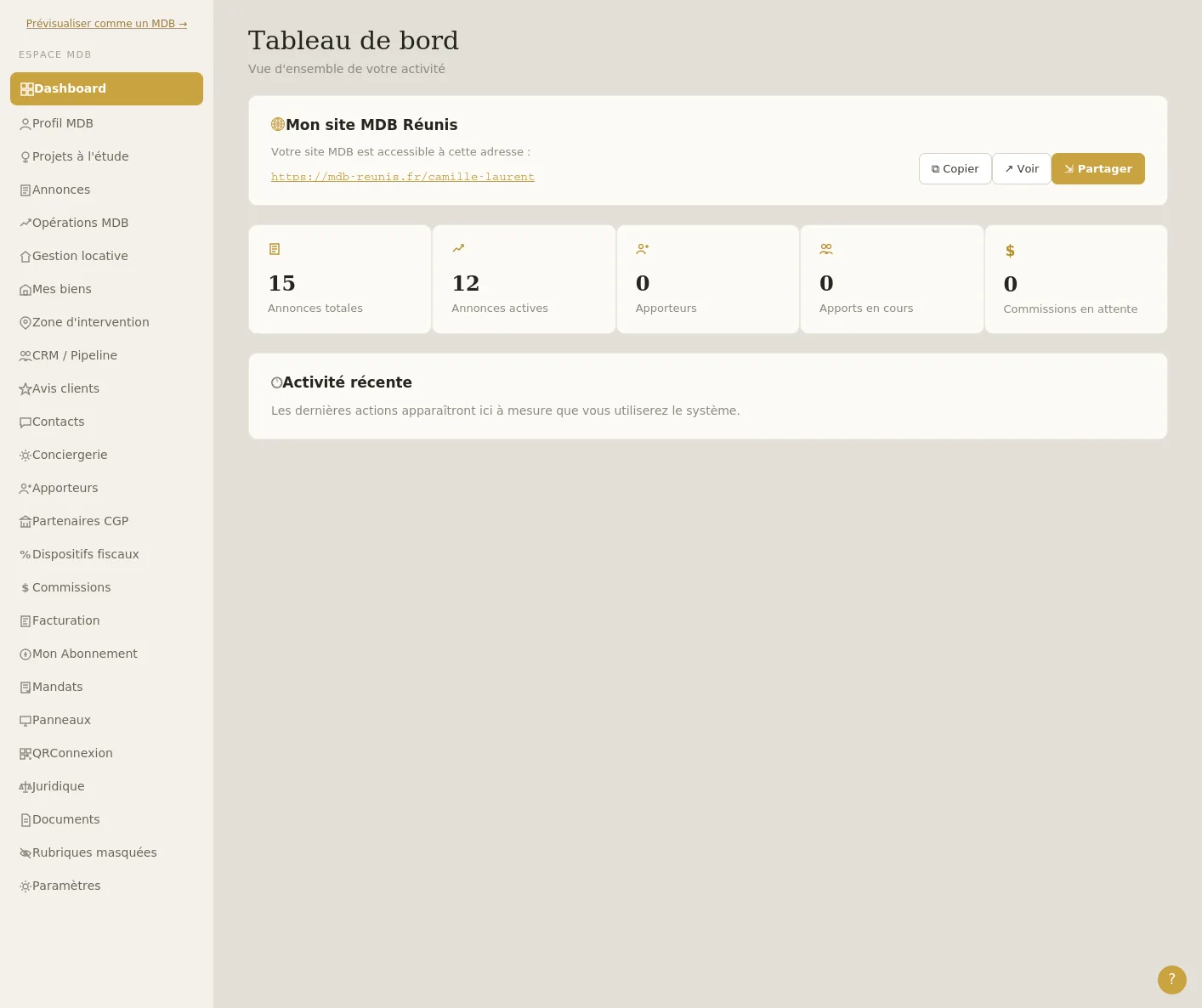Open the help question mark button
Screen dimensions: 1202x1008
(1172, 980)
